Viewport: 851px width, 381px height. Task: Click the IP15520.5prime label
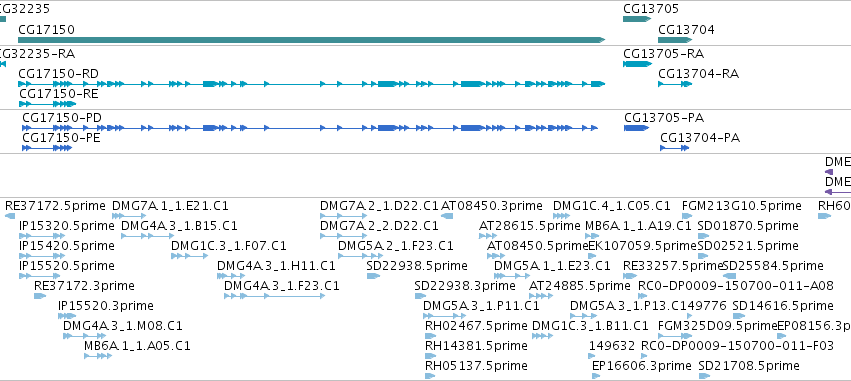pos(67,266)
